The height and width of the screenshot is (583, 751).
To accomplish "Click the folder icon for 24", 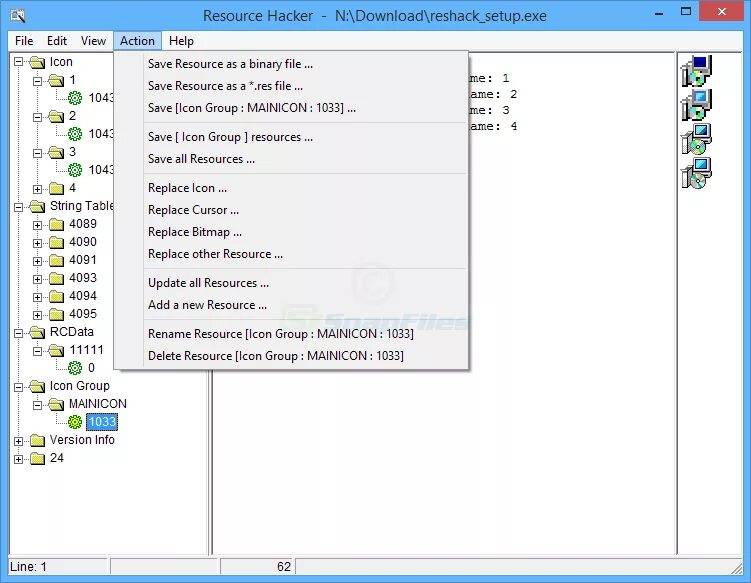I will tap(37, 458).
